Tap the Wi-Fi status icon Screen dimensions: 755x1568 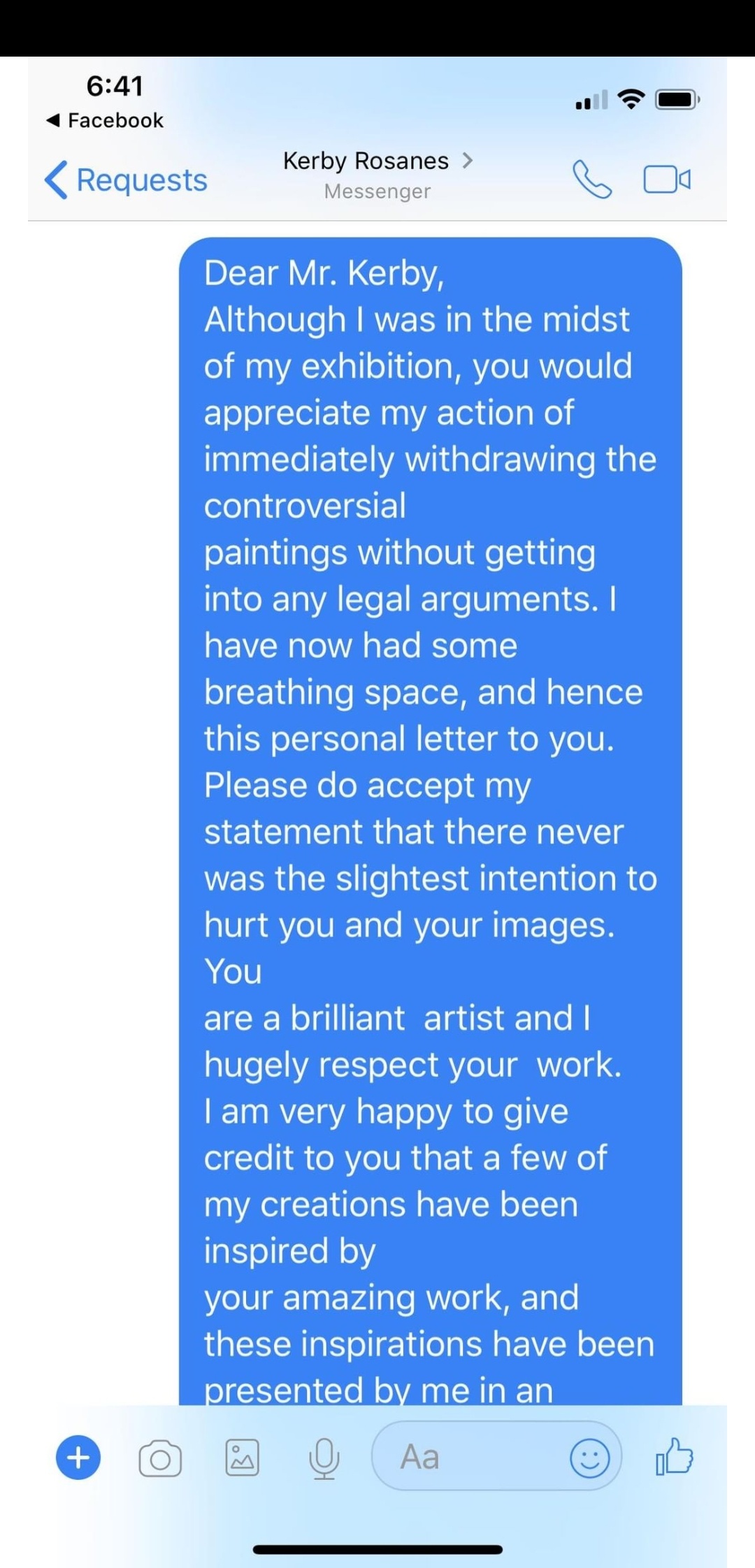click(631, 100)
